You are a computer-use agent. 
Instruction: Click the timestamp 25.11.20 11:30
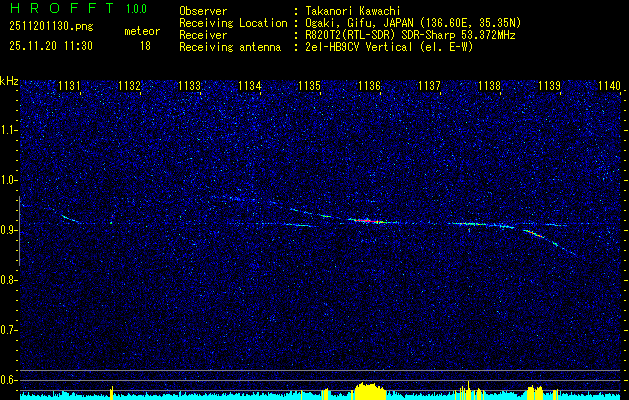(51, 46)
